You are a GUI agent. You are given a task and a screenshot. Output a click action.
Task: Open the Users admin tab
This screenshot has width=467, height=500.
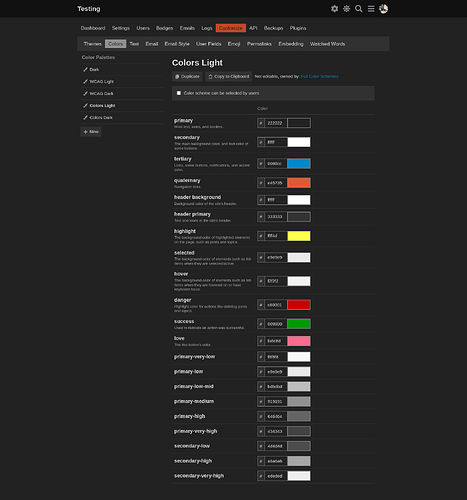click(143, 28)
